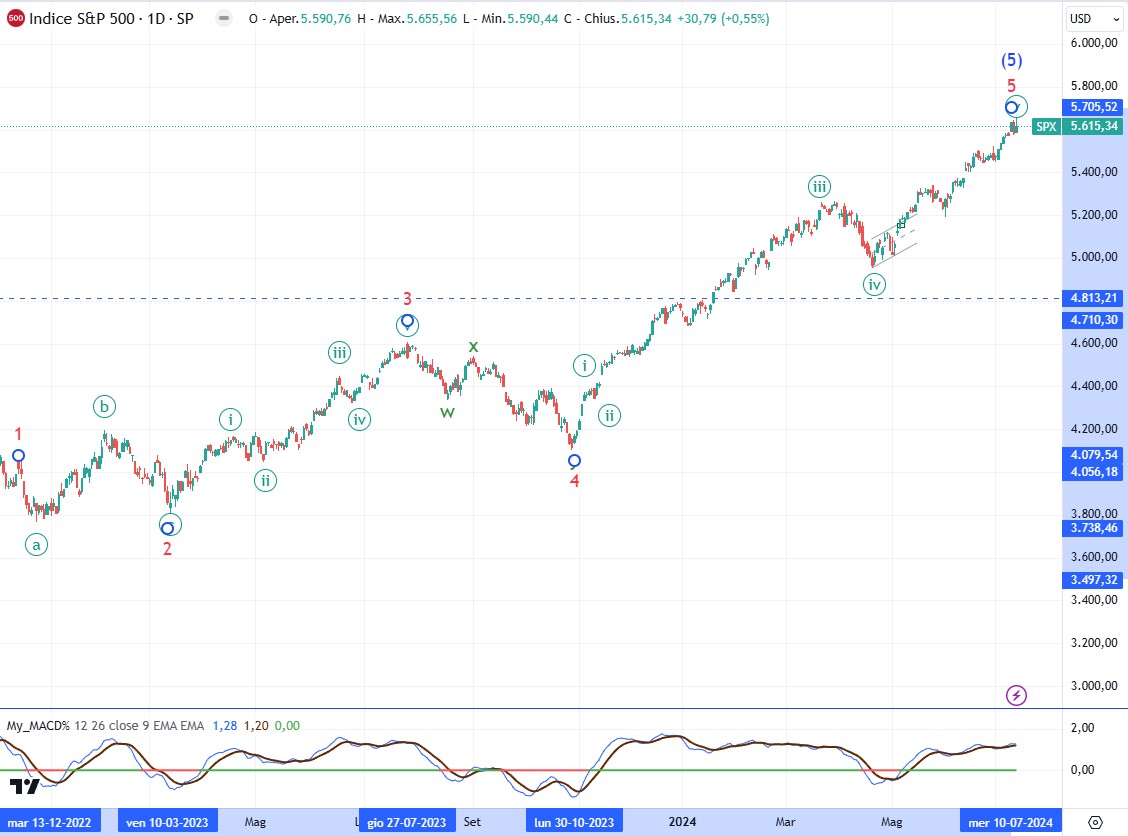
Task: Select the red 1 wave label
Action: click(19, 434)
